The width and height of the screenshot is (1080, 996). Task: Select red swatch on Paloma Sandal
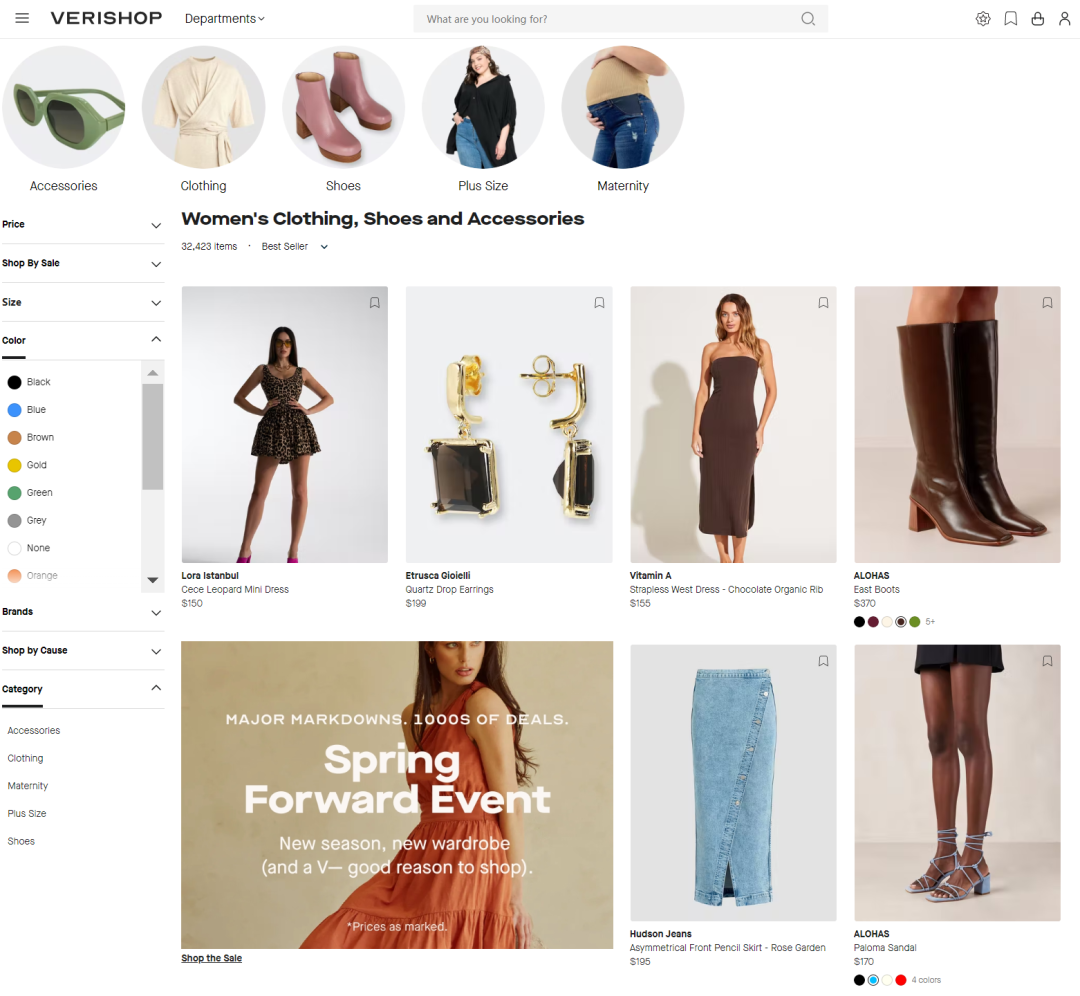tap(901, 980)
